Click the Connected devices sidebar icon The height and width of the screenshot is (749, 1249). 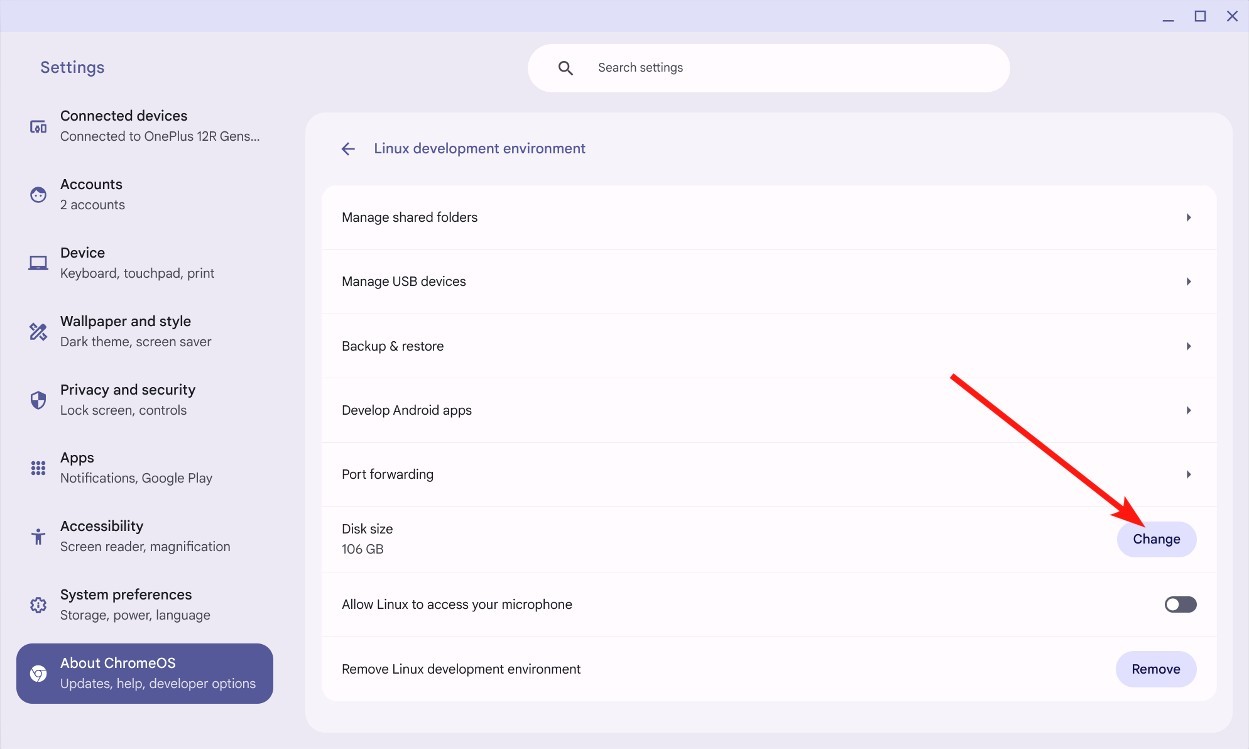38,126
